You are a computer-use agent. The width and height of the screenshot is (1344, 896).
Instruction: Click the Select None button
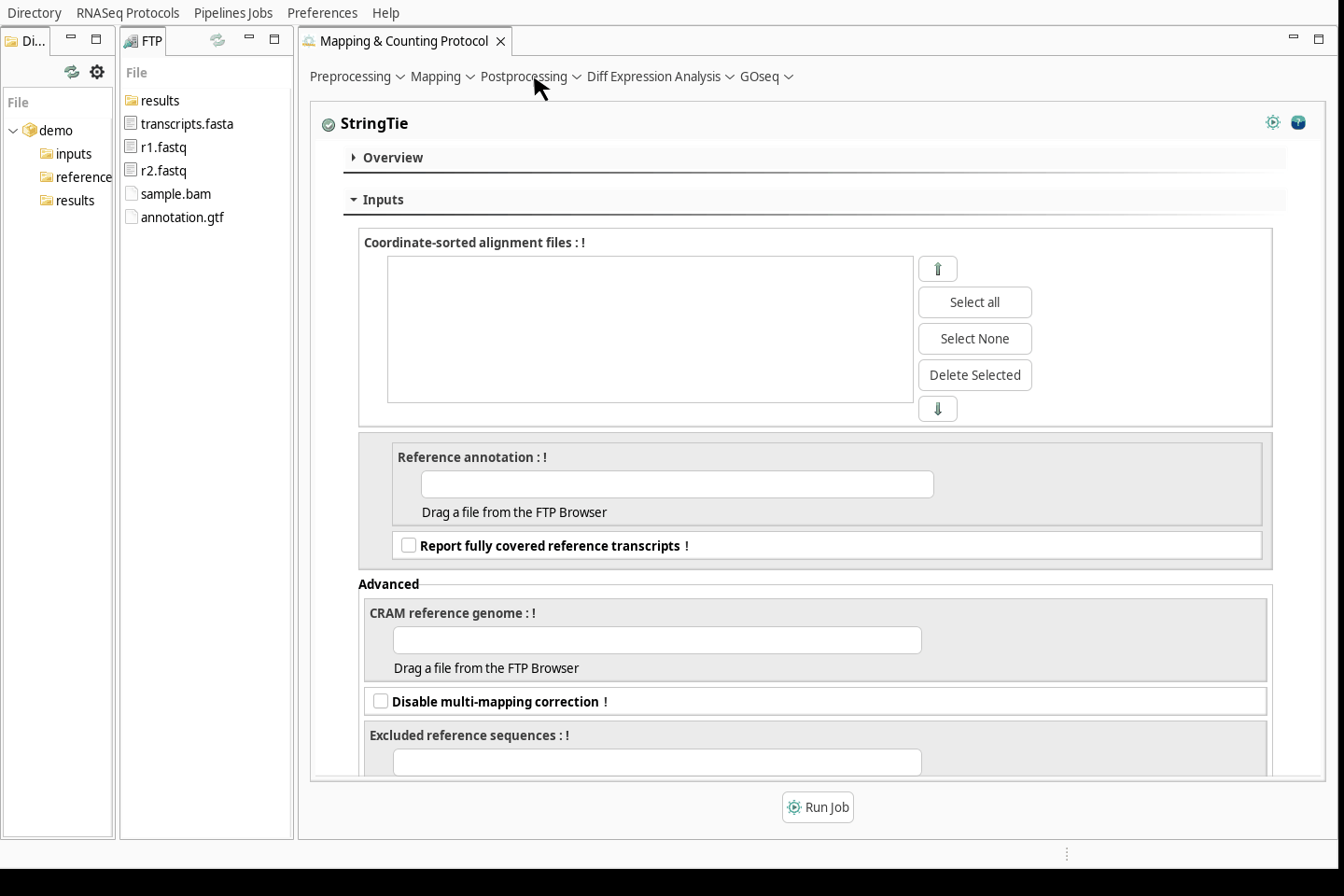pos(975,339)
